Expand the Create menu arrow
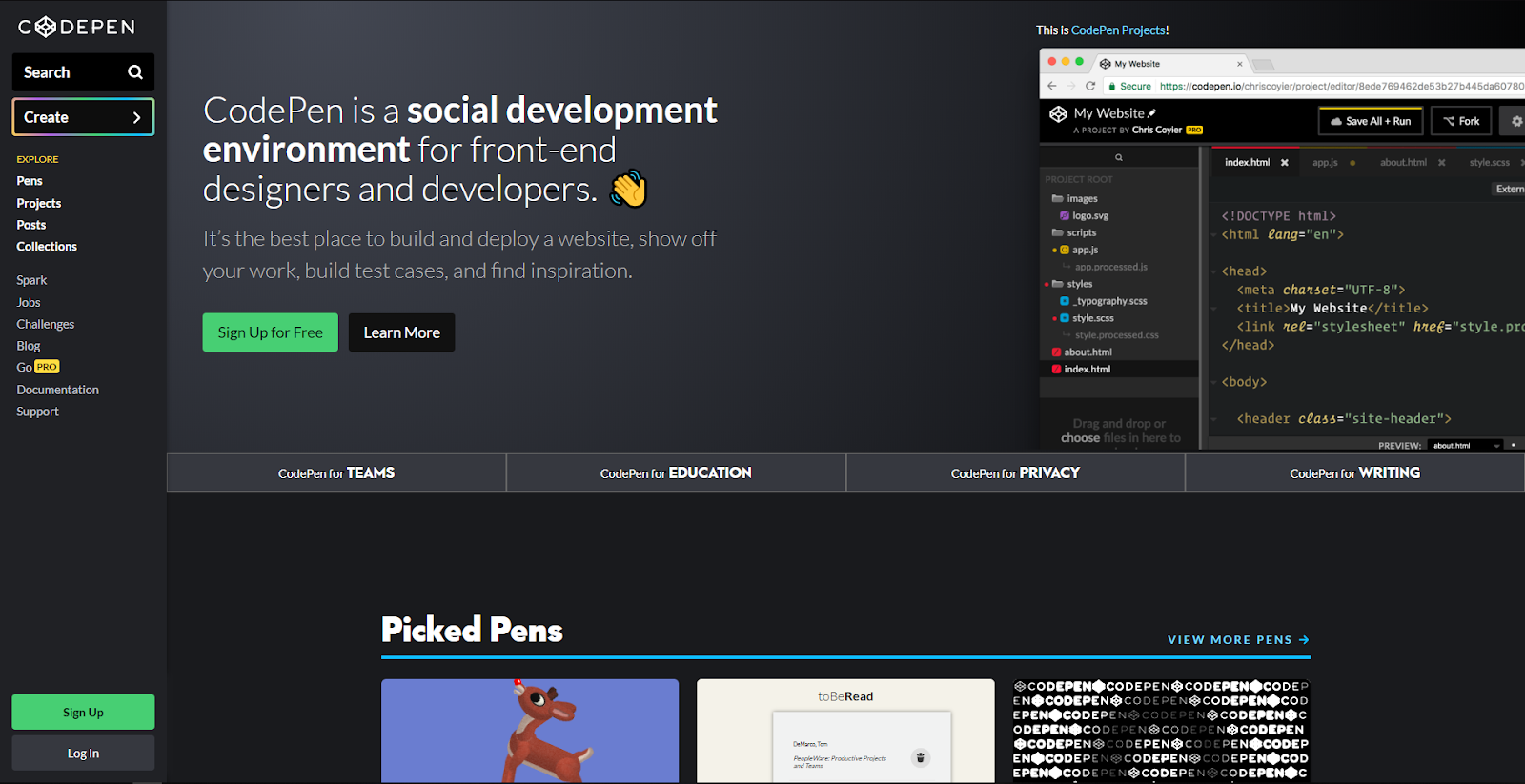Viewport: 1525px width, 784px height. pyautogui.click(x=136, y=117)
